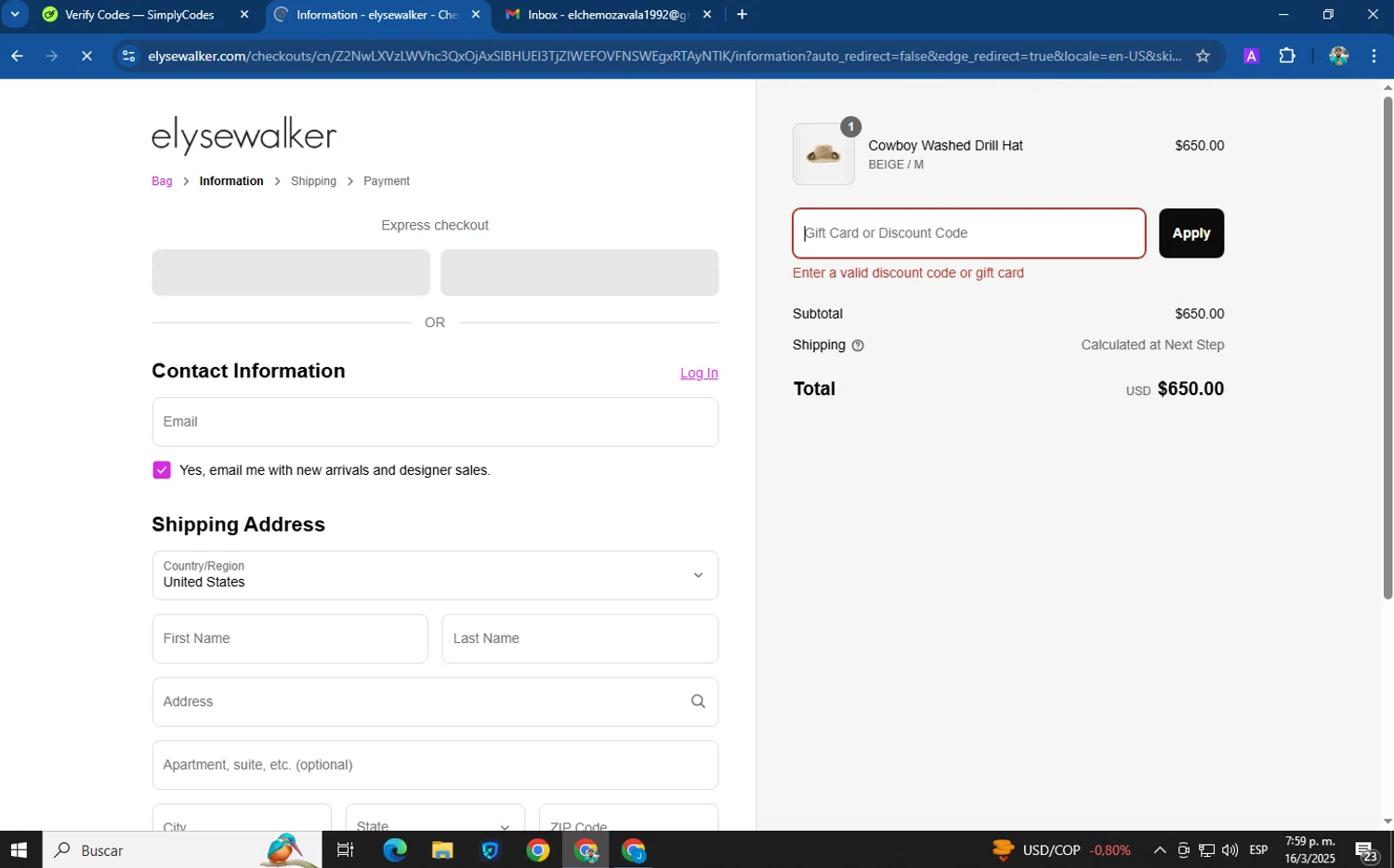Open the Extensions puzzle icon
Viewport: 1394px width, 868px height.
click(1287, 56)
